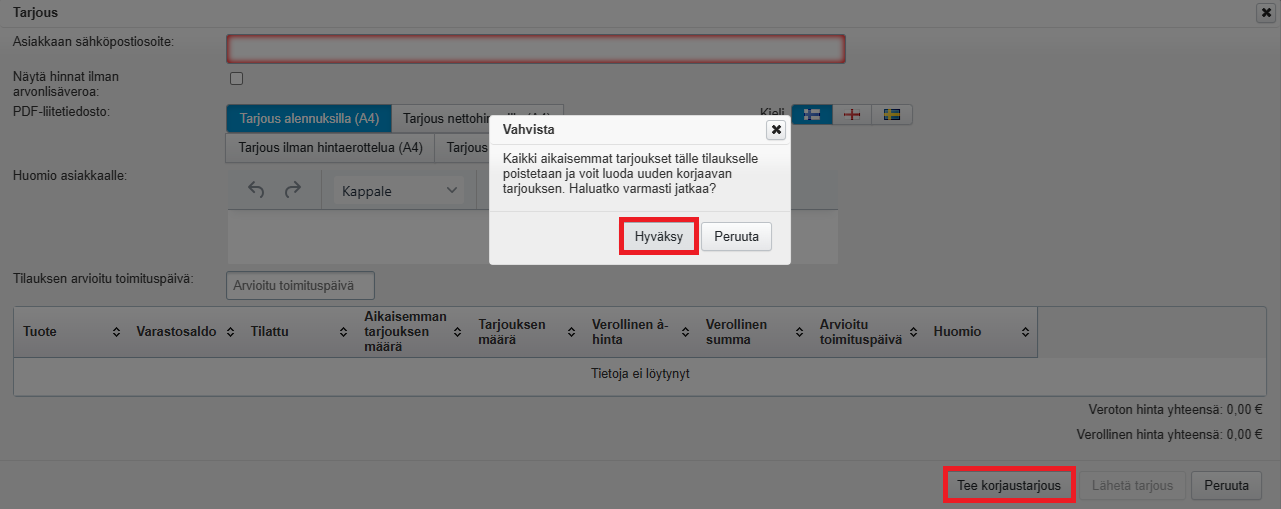The image size is (1281, 509).
Task: Select the English flag language option
Action: click(852, 115)
